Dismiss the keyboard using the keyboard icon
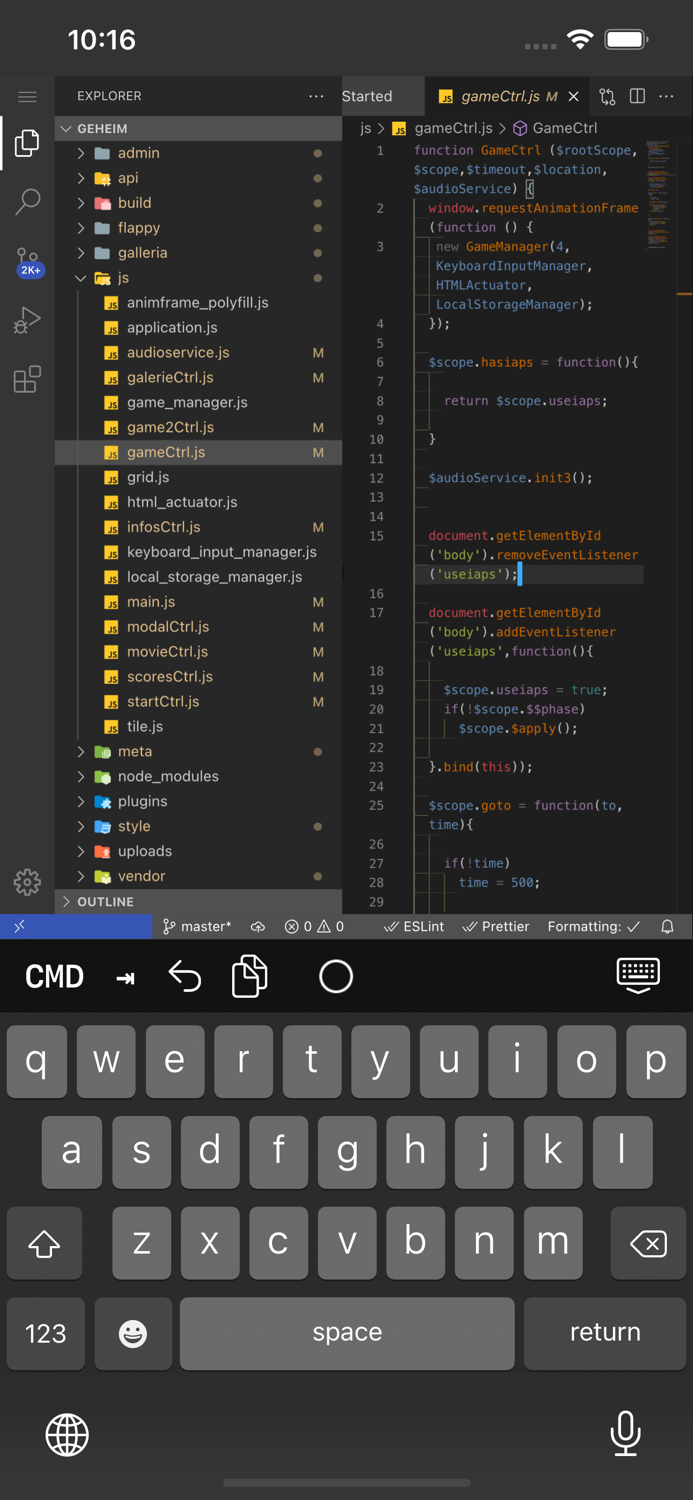This screenshot has width=693, height=1500. 638,975
